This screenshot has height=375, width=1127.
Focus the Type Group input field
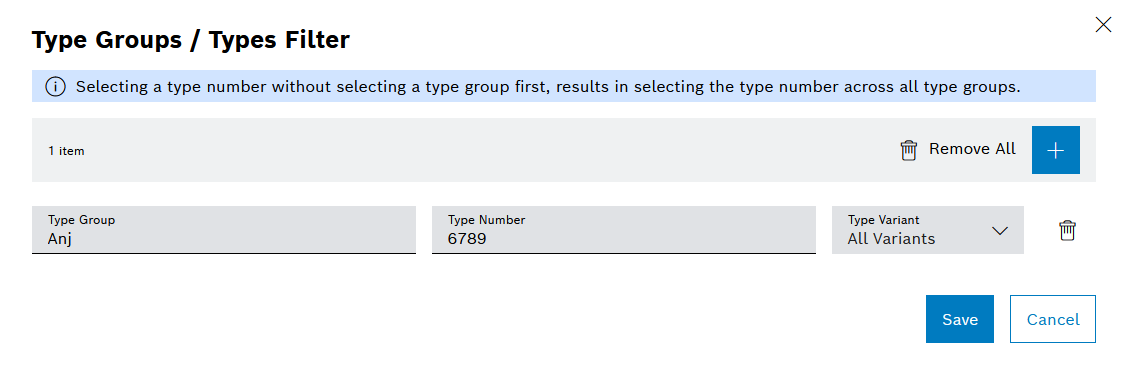pos(224,230)
